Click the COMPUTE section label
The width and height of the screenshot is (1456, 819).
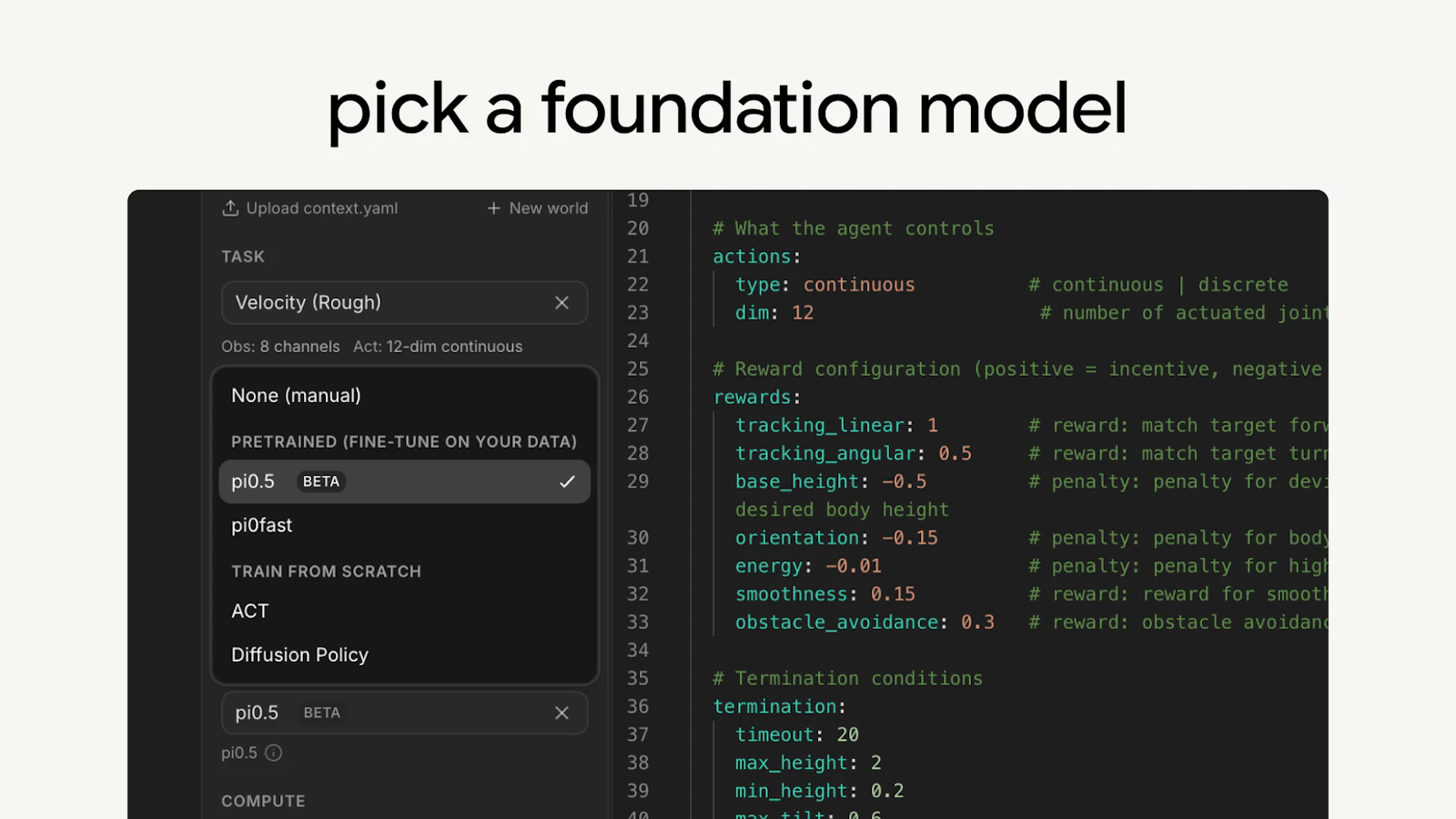[263, 801]
